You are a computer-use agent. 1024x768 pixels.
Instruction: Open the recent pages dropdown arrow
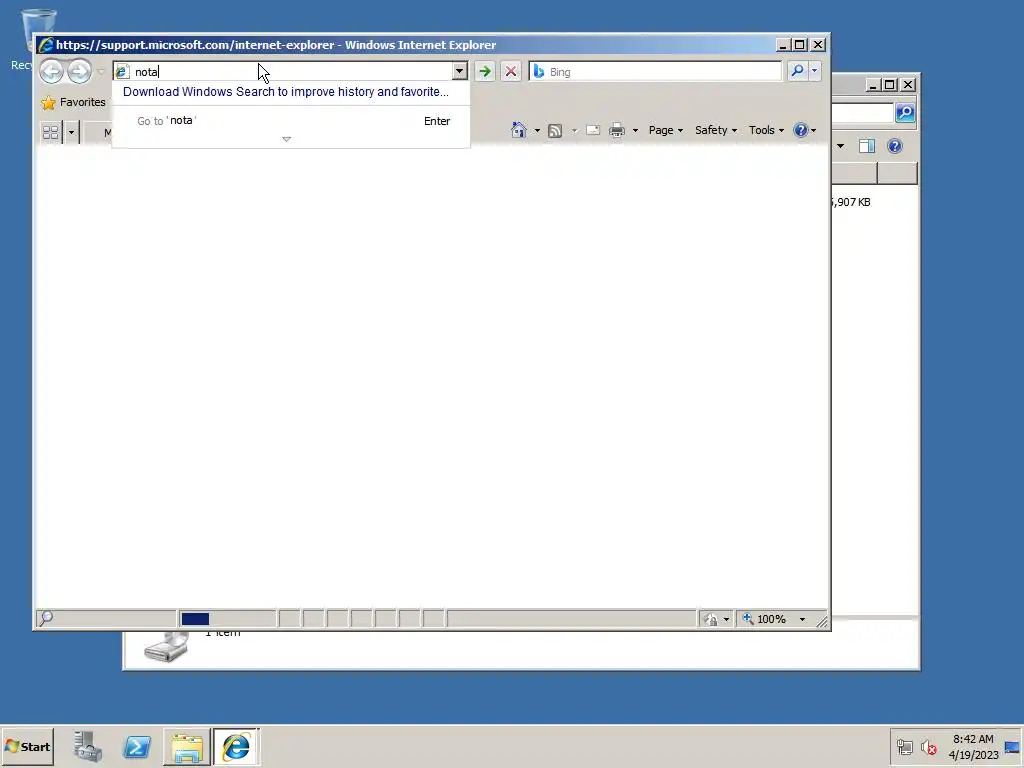101,72
